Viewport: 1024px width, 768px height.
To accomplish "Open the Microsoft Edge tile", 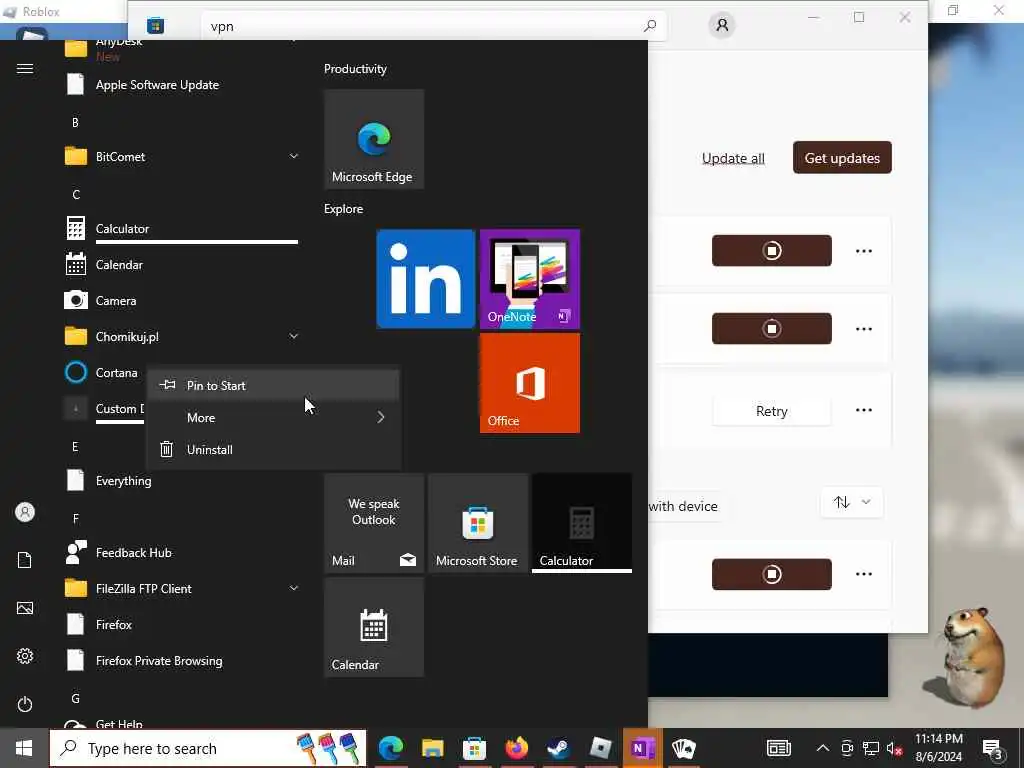I will [374, 139].
